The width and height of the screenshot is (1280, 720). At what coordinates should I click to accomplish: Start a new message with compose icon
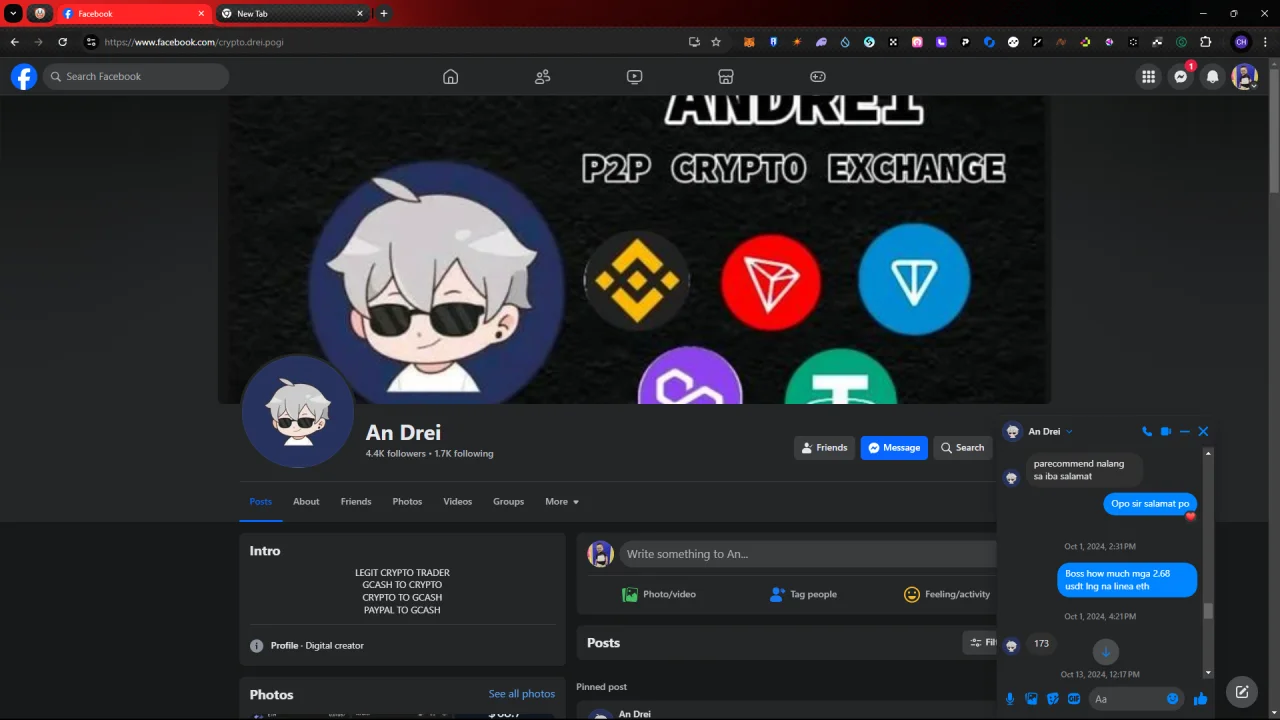click(x=1242, y=692)
